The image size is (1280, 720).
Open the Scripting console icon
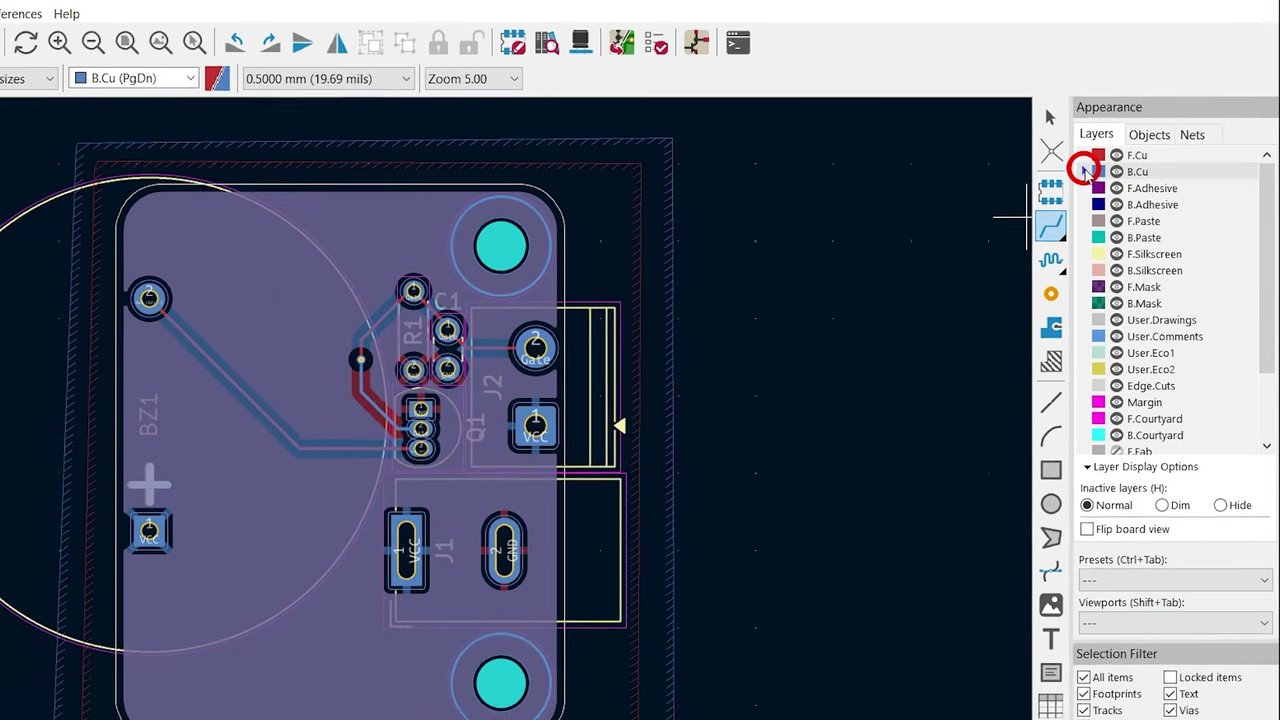click(x=738, y=43)
